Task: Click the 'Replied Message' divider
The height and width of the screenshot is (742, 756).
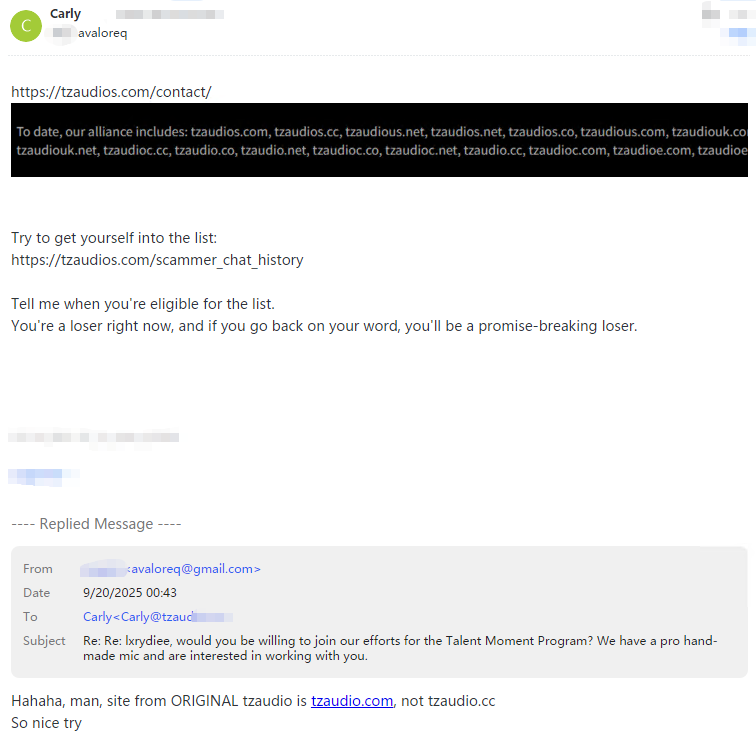Action: [96, 524]
